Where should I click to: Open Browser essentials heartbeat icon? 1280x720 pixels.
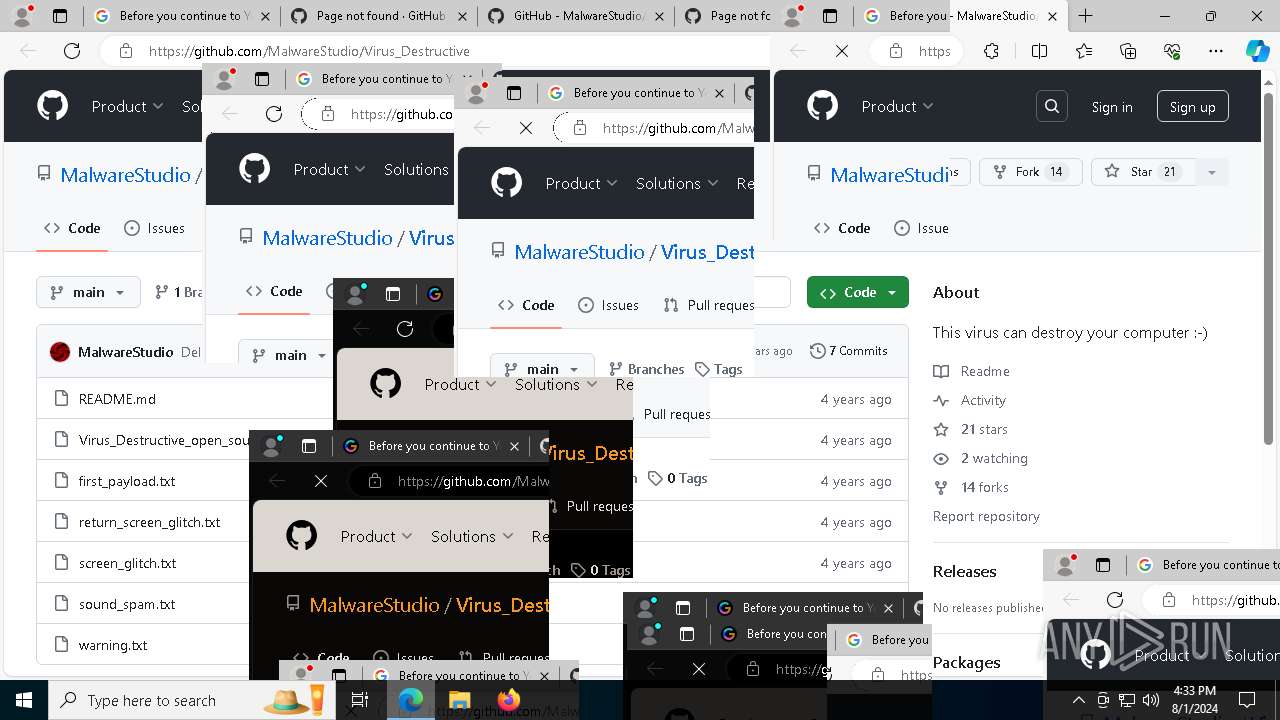[x=1172, y=51]
